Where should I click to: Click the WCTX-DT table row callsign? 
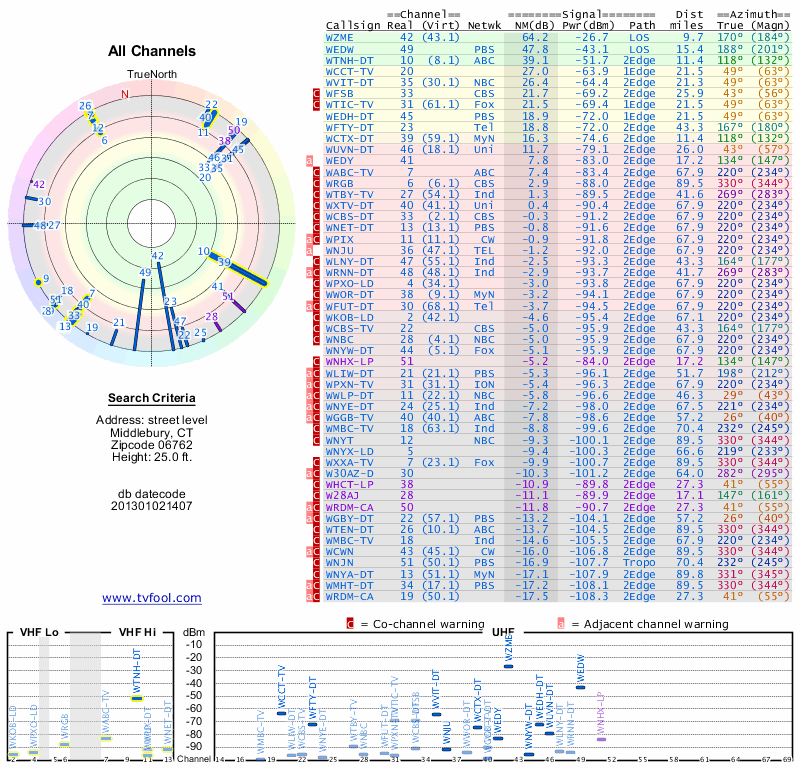click(x=349, y=138)
